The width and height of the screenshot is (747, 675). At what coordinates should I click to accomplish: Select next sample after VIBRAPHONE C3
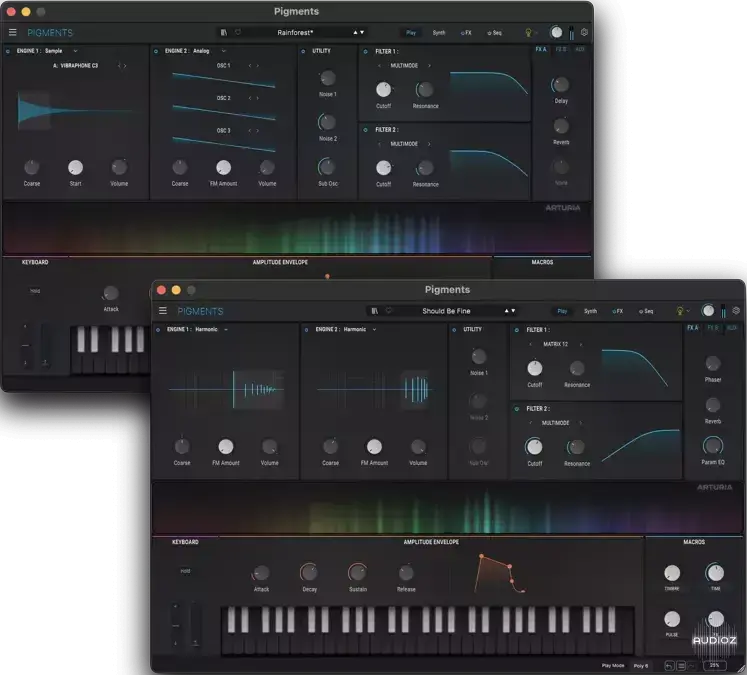point(125,66)
